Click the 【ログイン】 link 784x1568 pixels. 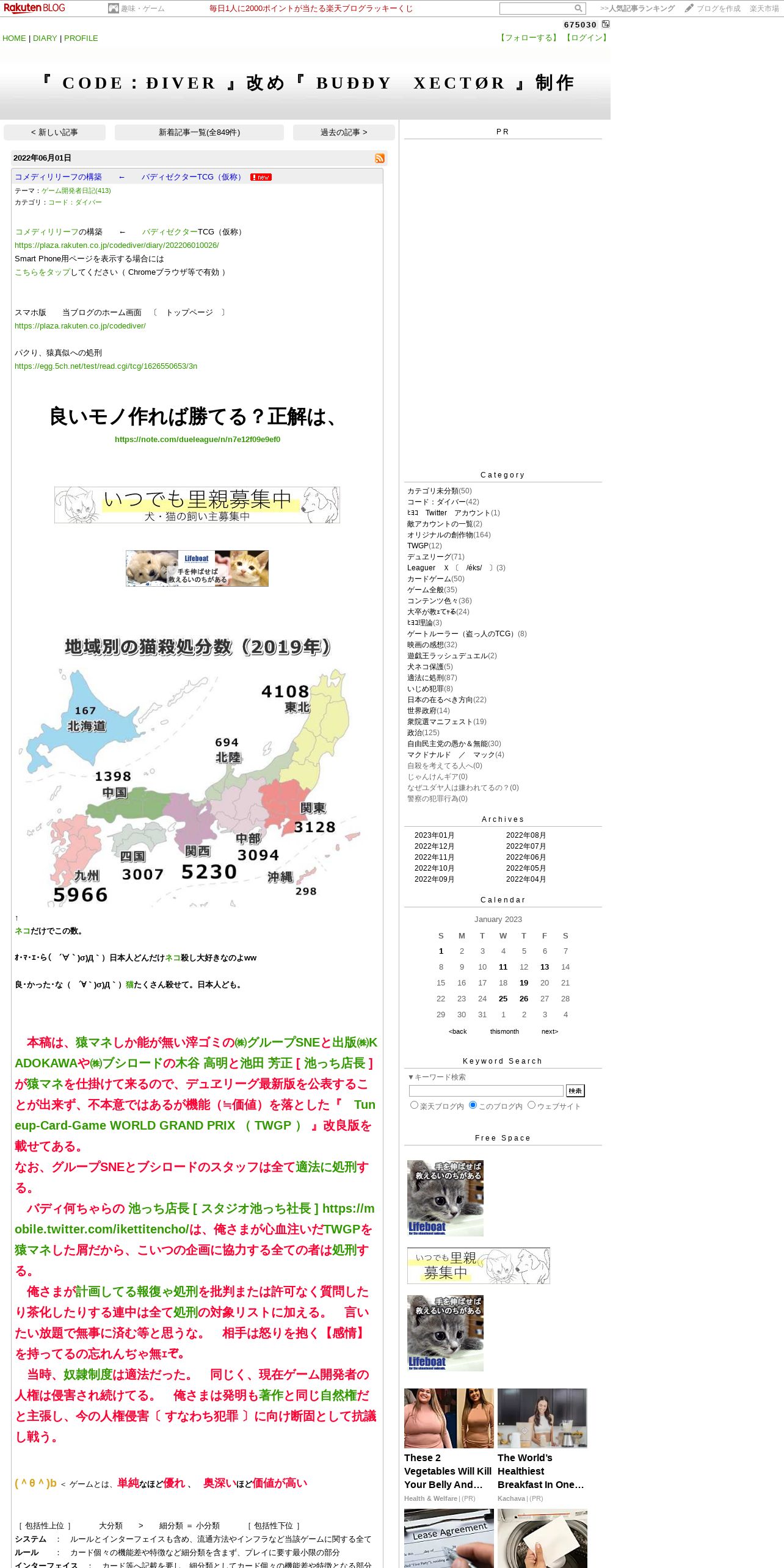click(x=587, y=38)
